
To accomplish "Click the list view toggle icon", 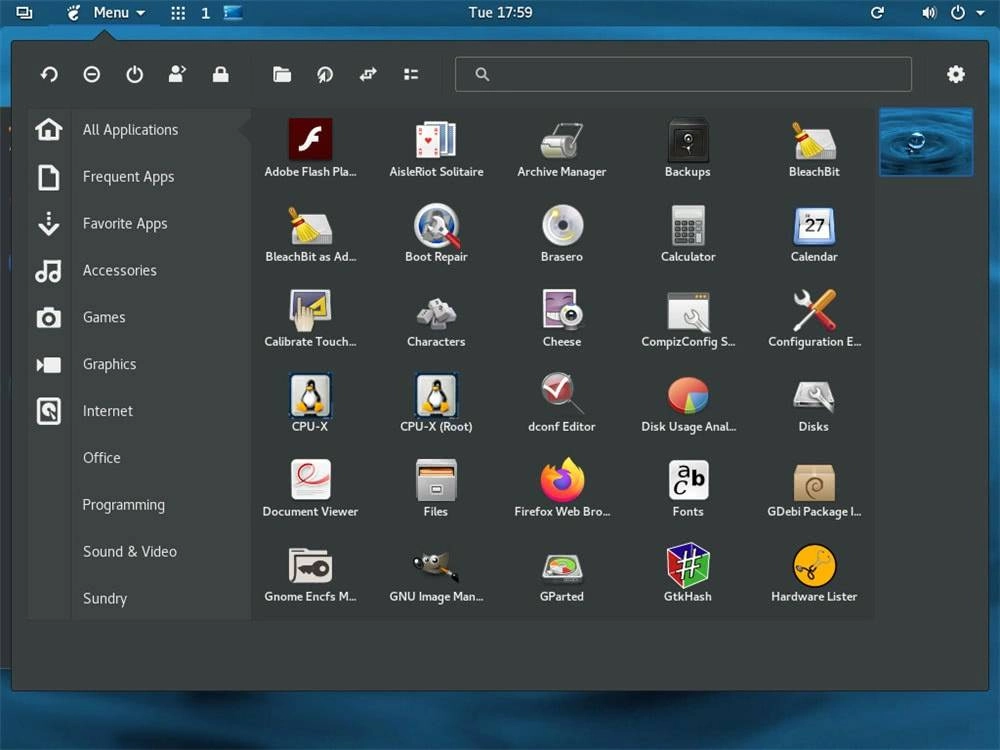I will click(411, 75).
